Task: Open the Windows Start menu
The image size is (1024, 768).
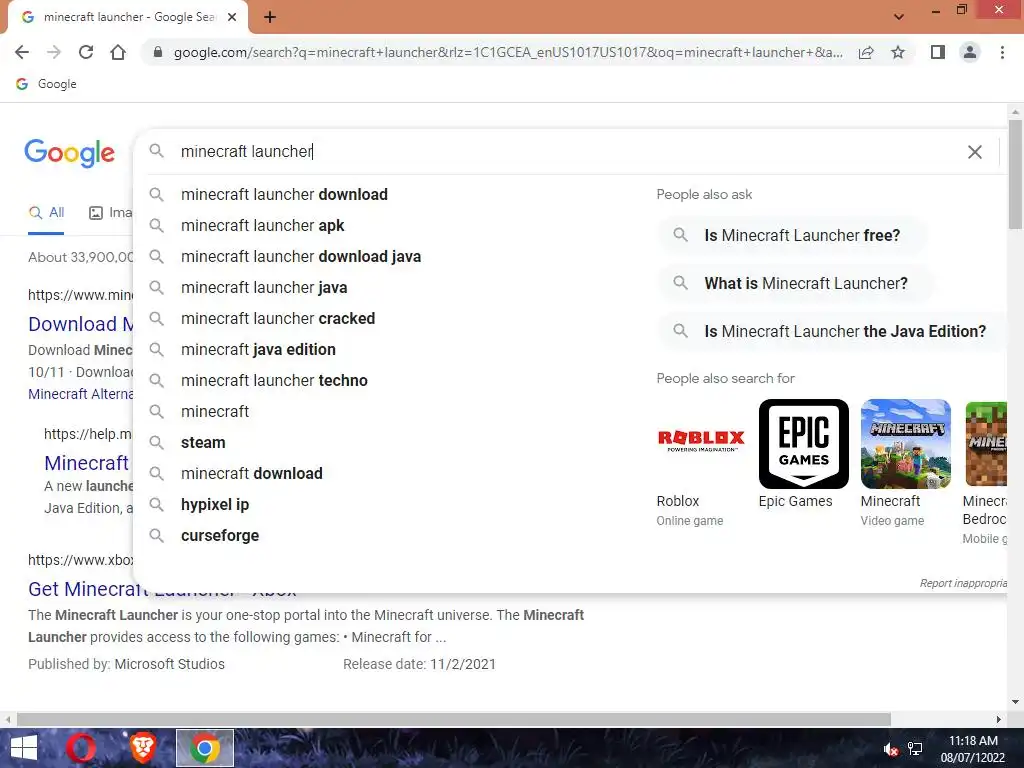Action: click(x=24, y=748)
